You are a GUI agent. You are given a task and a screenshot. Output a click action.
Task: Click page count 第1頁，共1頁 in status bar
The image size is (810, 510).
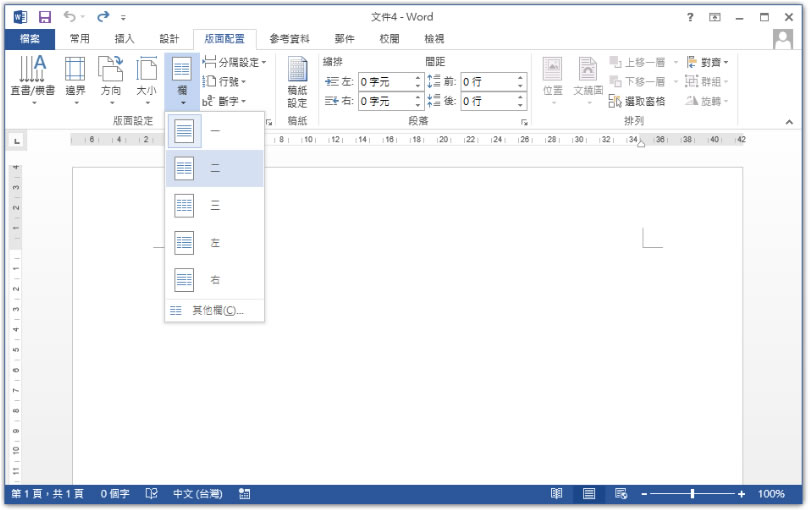47,494
